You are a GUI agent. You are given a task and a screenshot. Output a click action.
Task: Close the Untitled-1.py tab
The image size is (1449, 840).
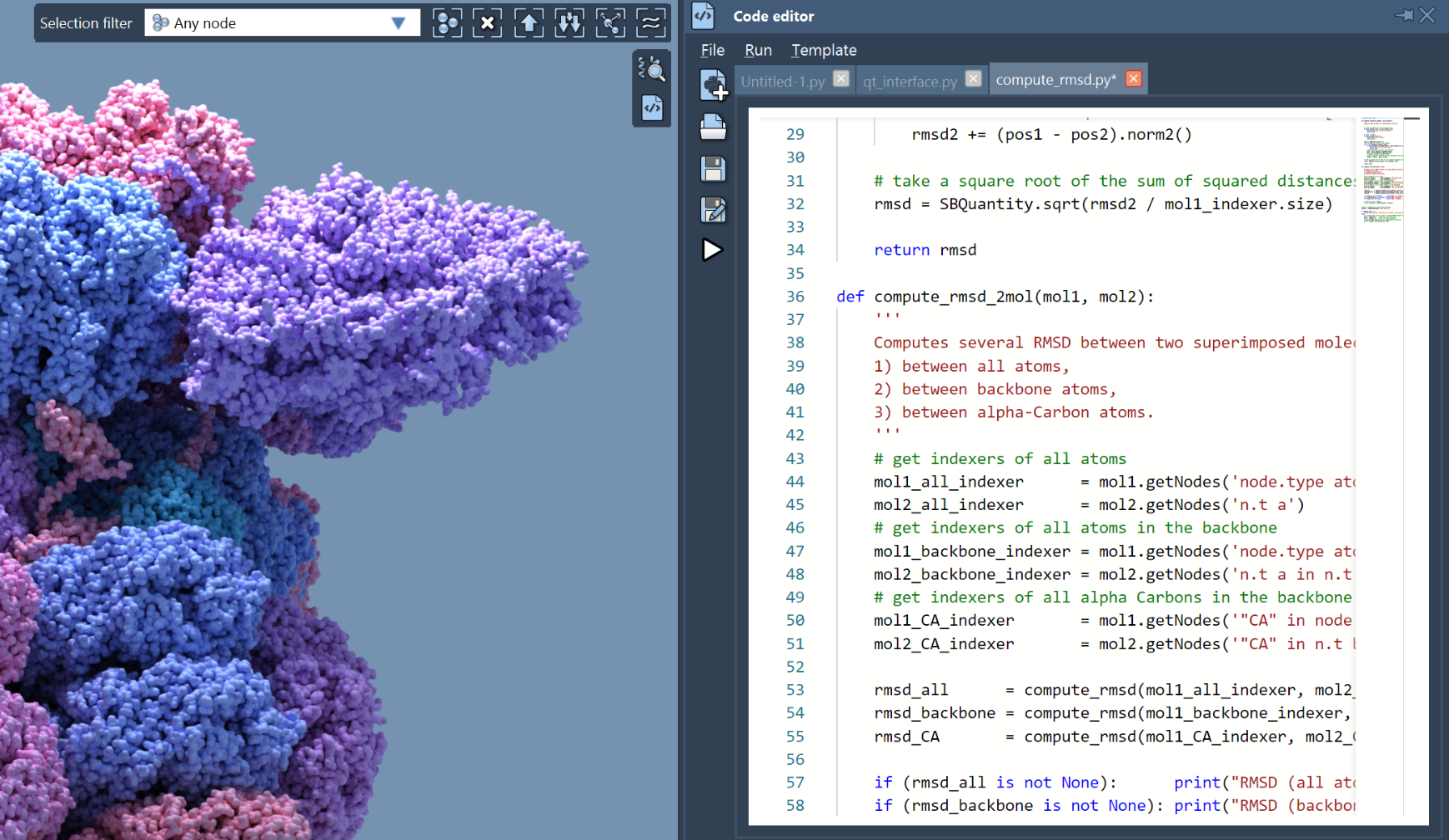click(841, 78)
